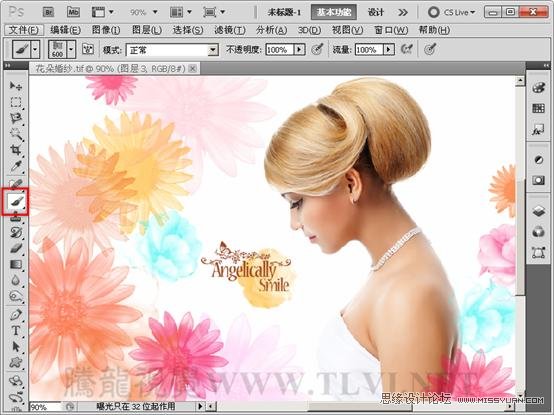
Task: Select the Brush tool in the toolbox
Action: click(16, 202)
